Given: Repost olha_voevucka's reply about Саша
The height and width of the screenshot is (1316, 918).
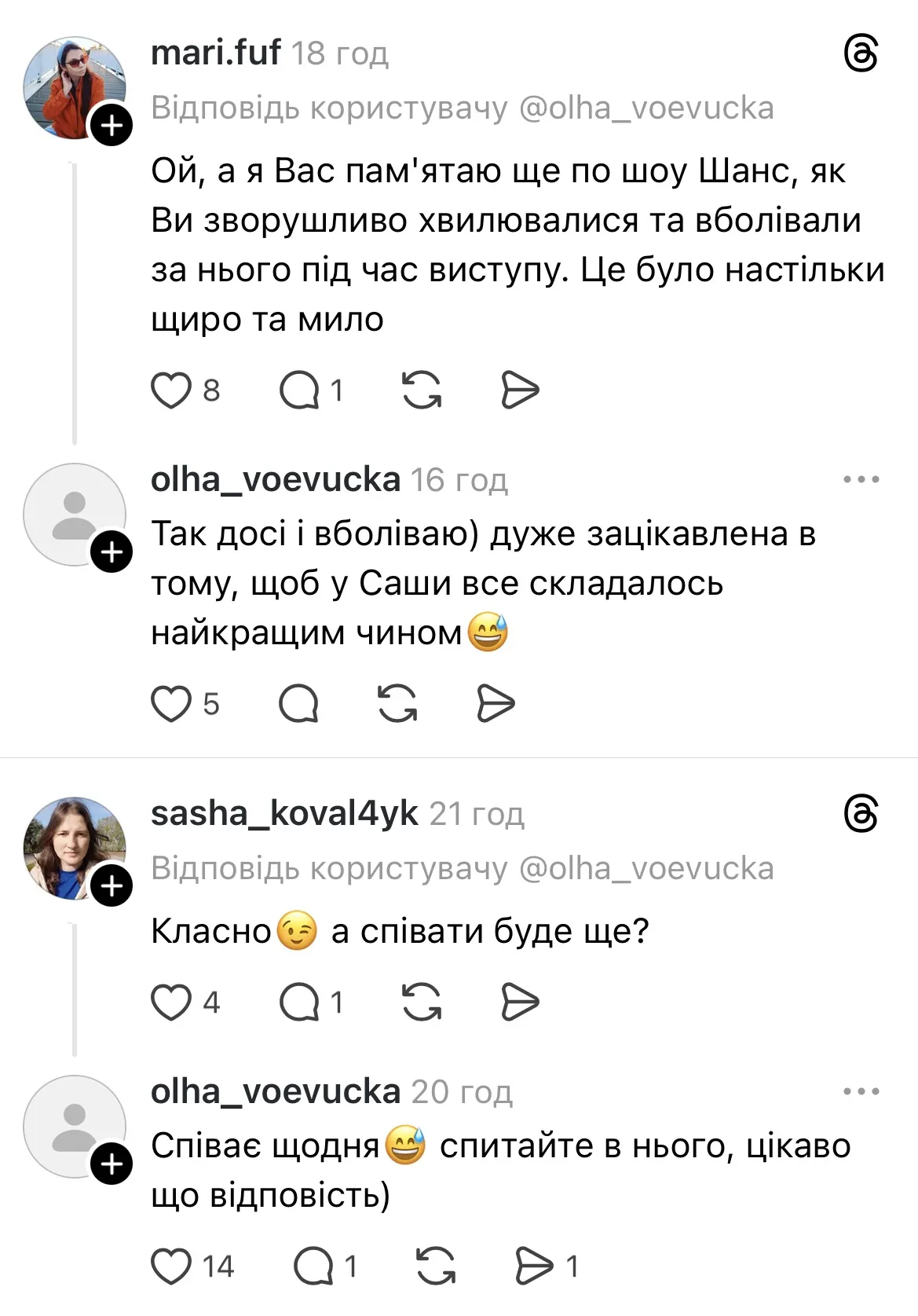Looking at the screenshot, I should coord(397,703).
